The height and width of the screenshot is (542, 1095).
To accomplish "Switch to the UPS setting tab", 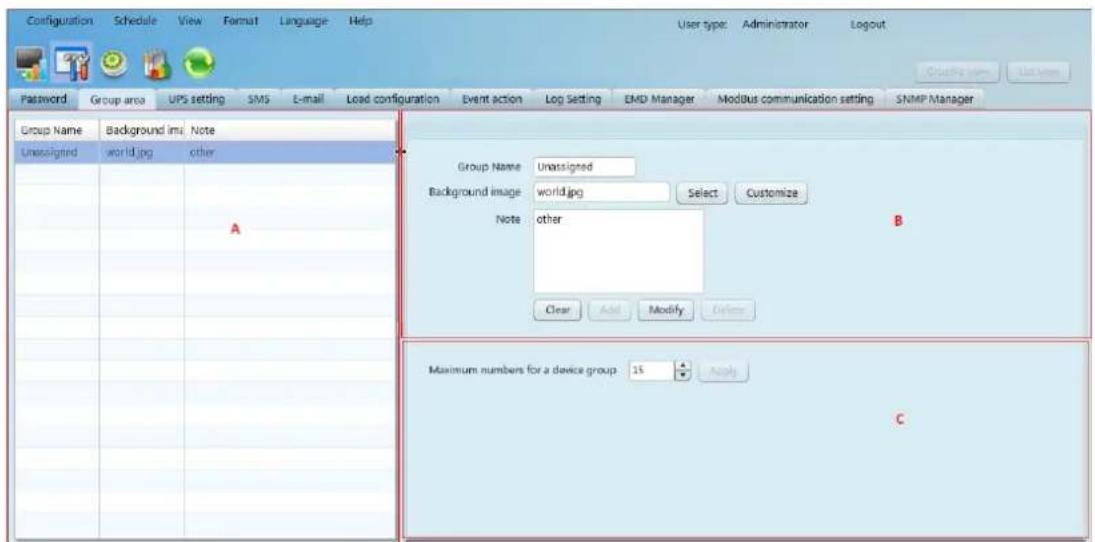I will click(x=196, y=100).
